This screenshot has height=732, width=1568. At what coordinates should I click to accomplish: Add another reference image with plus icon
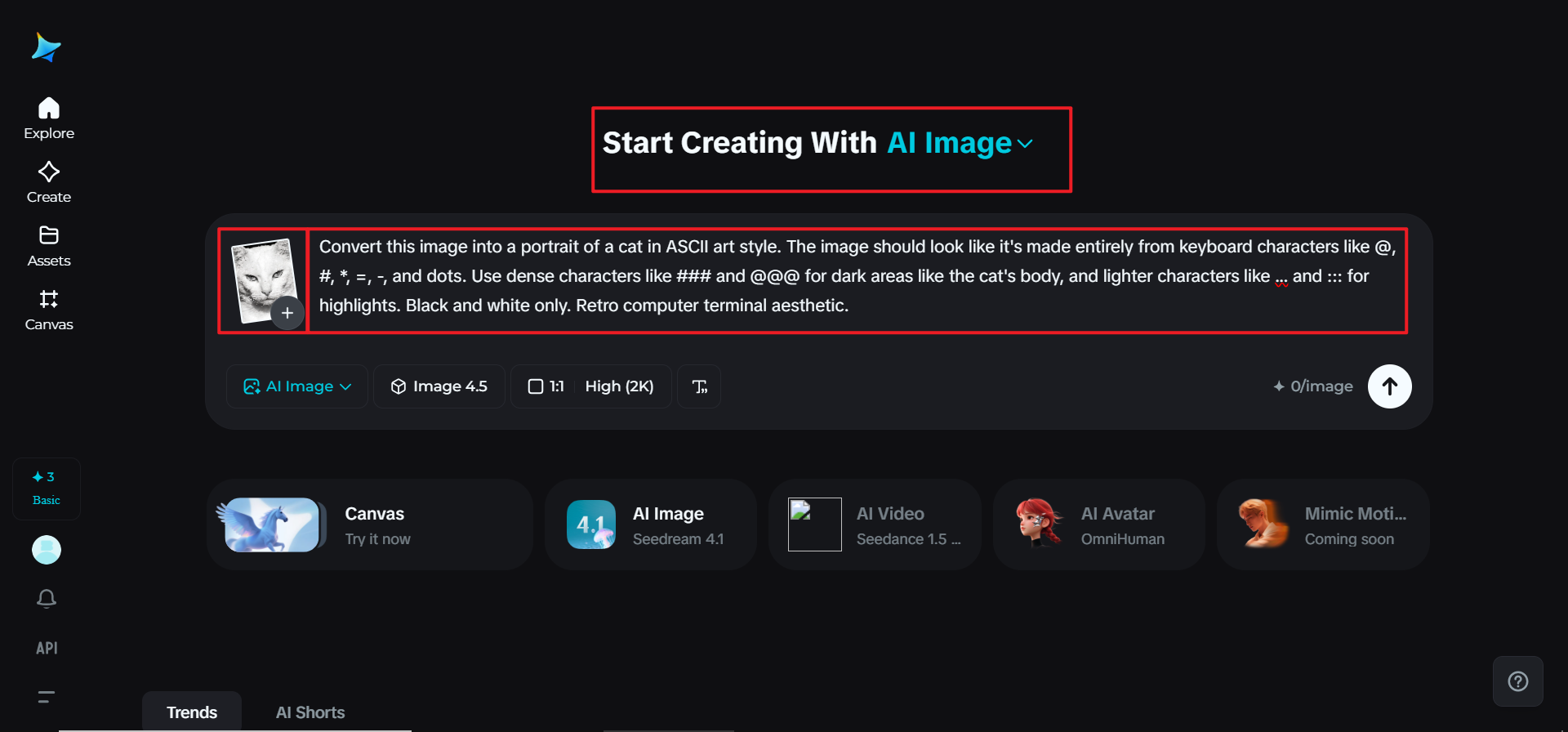(x=287, y=313)
